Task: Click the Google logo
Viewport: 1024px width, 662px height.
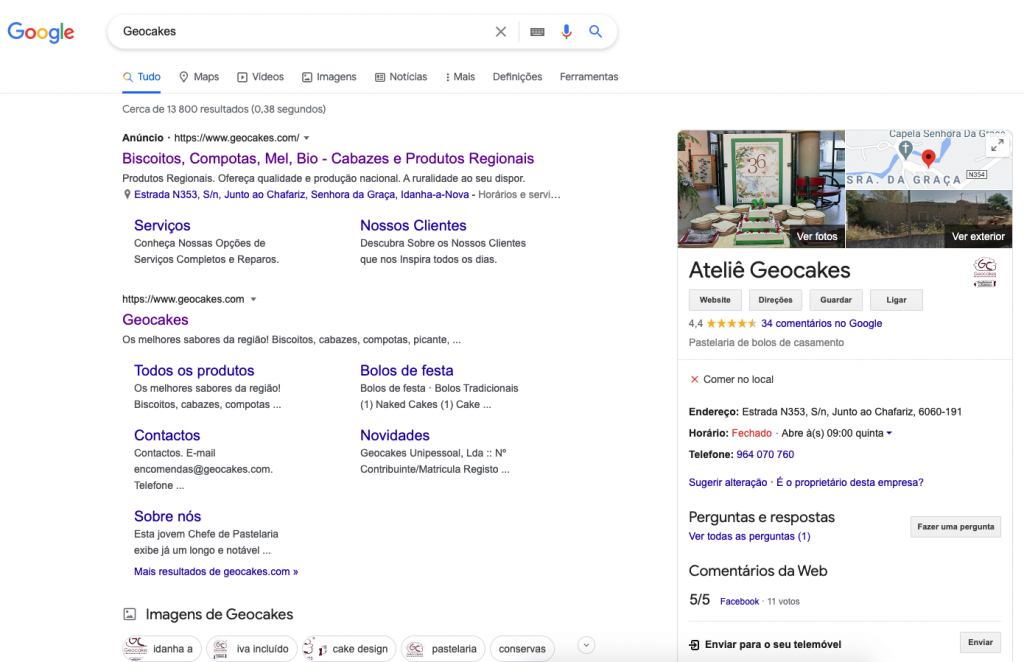Action: [40, 32]
